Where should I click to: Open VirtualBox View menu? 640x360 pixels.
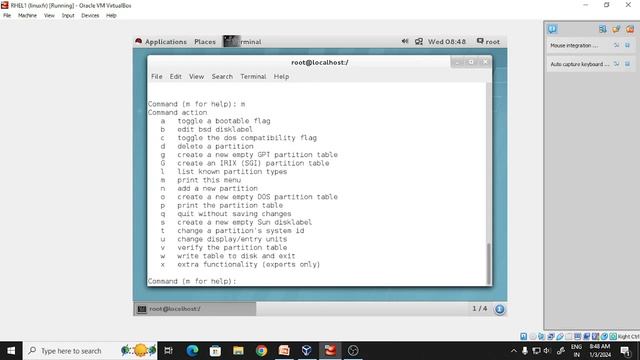click(49, 16)
